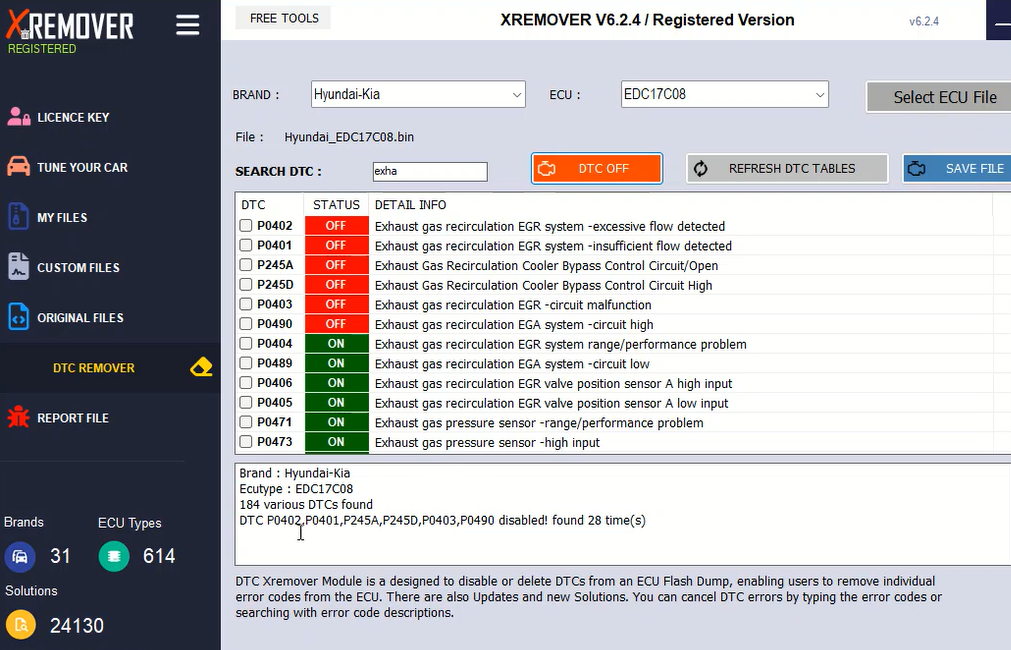This screenshot has height=650, width=1011.
Task: Tick the P245D checkbox
Action: tap(246, 284)
